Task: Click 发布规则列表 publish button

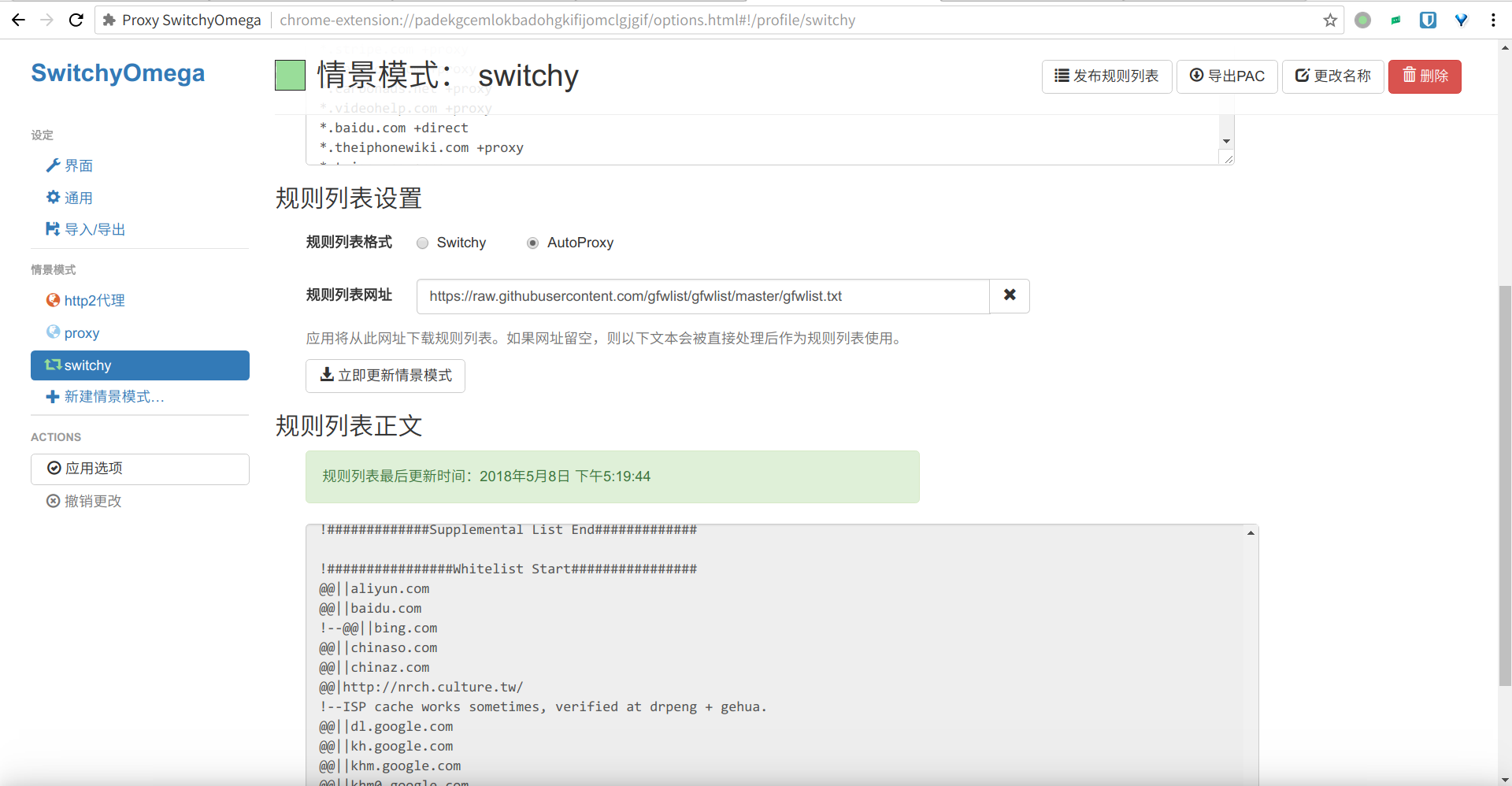Action: click(1106, 76)
